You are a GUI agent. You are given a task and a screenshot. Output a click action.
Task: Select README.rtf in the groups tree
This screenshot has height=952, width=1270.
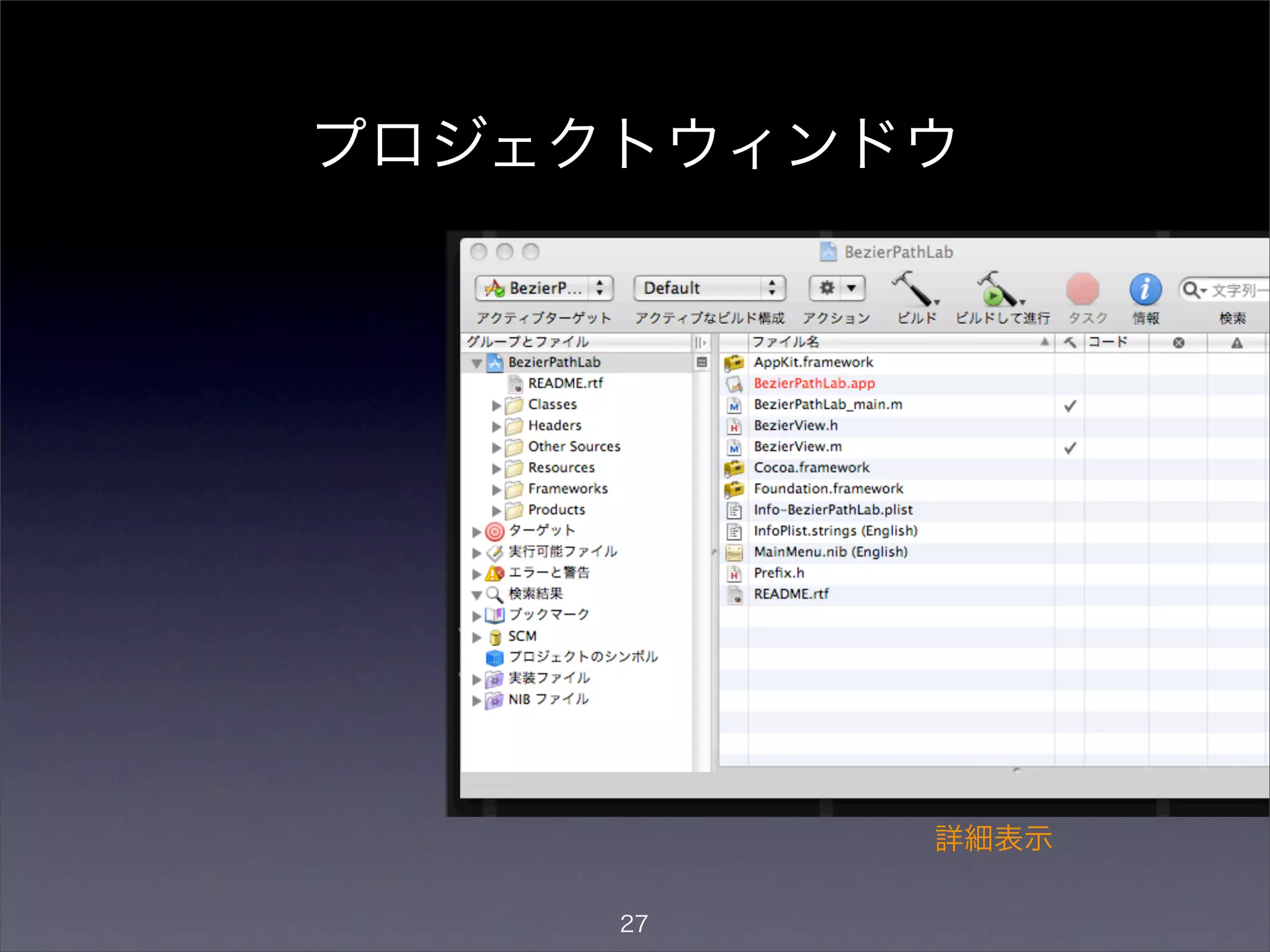(x=565, y=383)
